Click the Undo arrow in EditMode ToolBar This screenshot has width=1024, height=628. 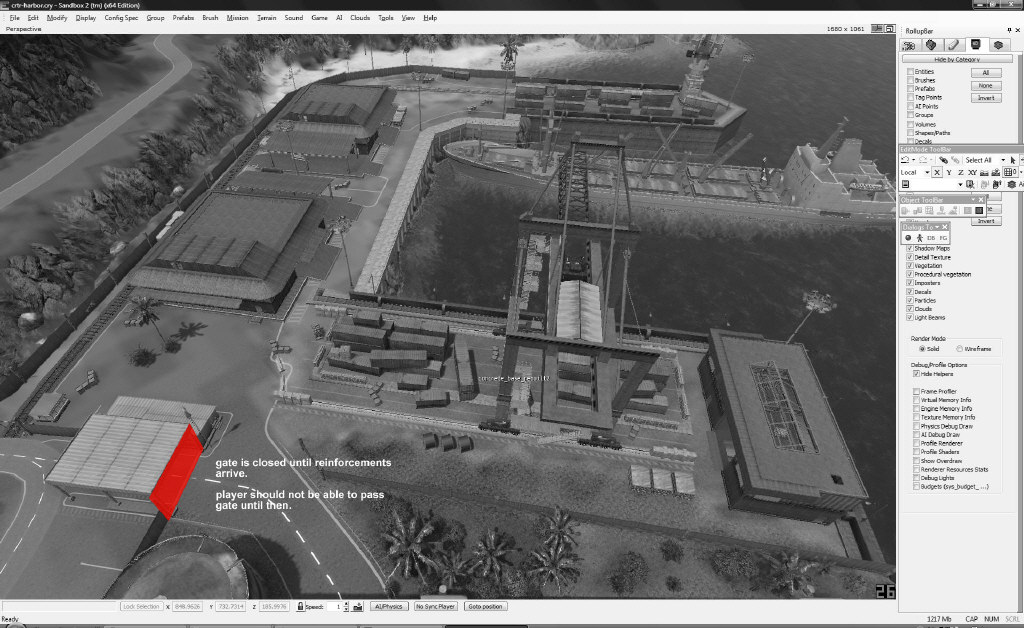point(905,160)
